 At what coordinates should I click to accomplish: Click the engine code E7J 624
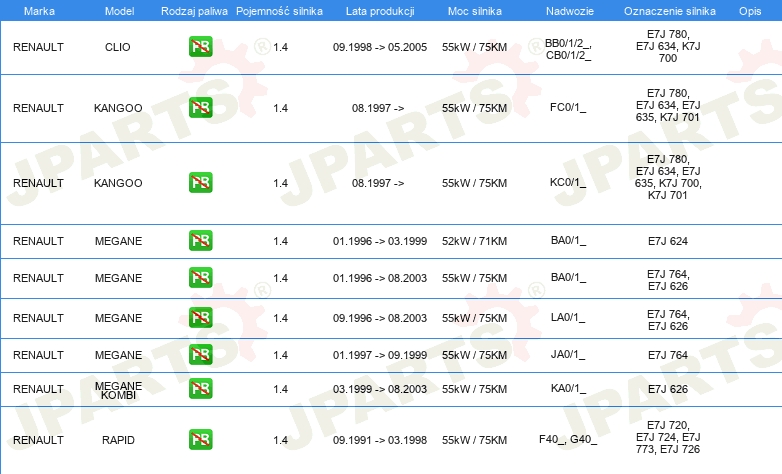click(x=668, y=241)
